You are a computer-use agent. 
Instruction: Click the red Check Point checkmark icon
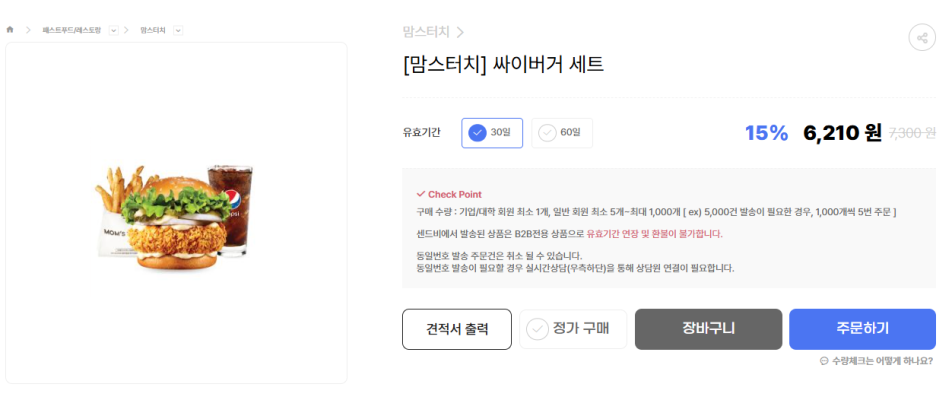click(x=421, y=194)
